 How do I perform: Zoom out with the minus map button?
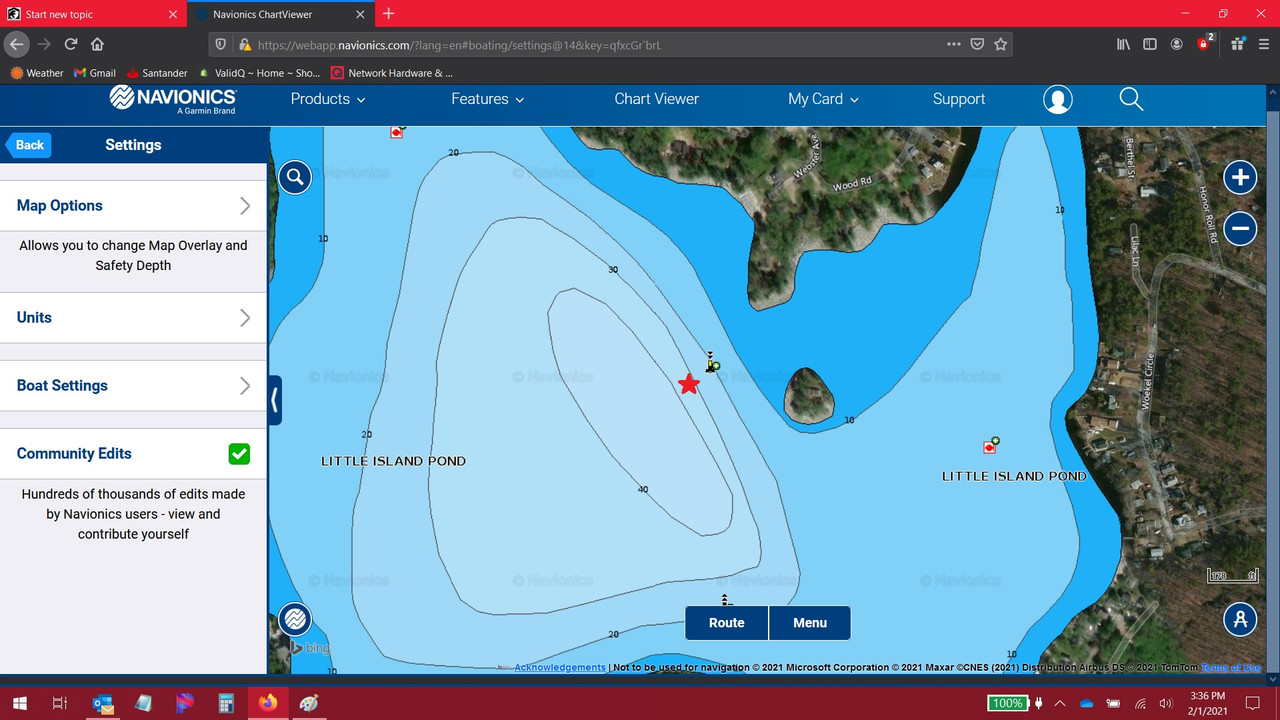click(x=1240, y=228)
